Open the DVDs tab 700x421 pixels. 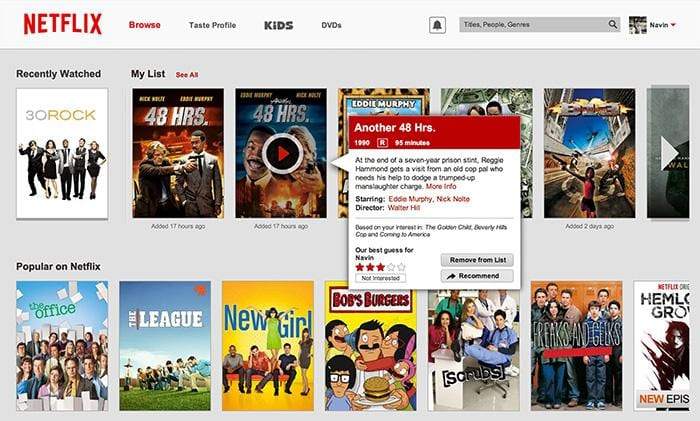(x=331, y=25)
